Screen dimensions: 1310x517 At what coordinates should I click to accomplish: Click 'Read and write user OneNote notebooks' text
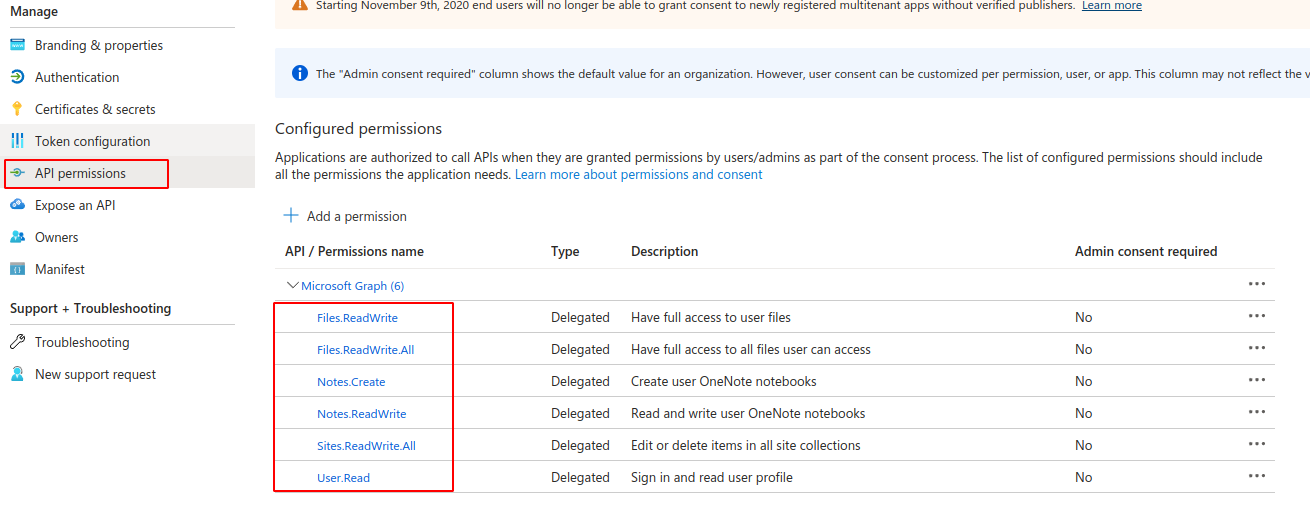point(748,413)
